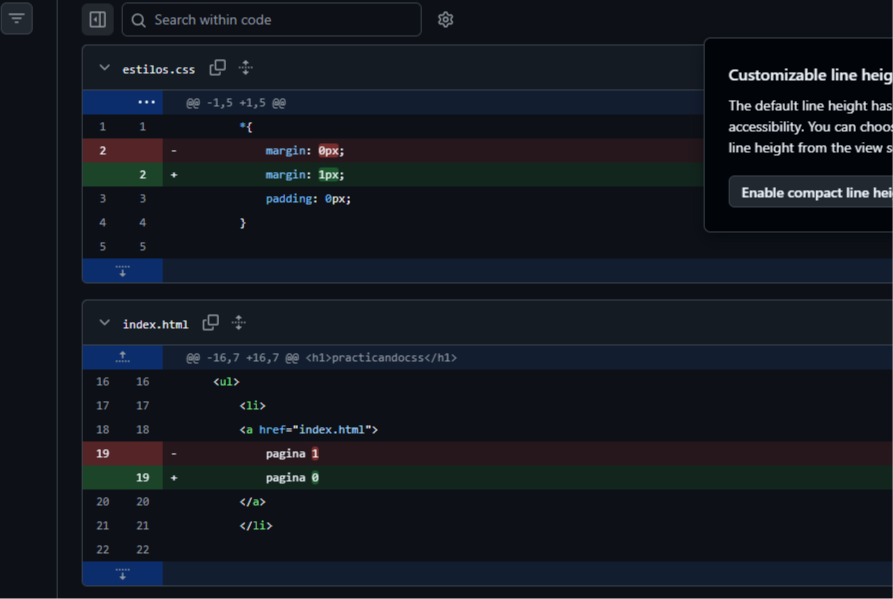Focus the Search within code field
This screenshot has height=599, width=893.
click(x=272, y=19)
